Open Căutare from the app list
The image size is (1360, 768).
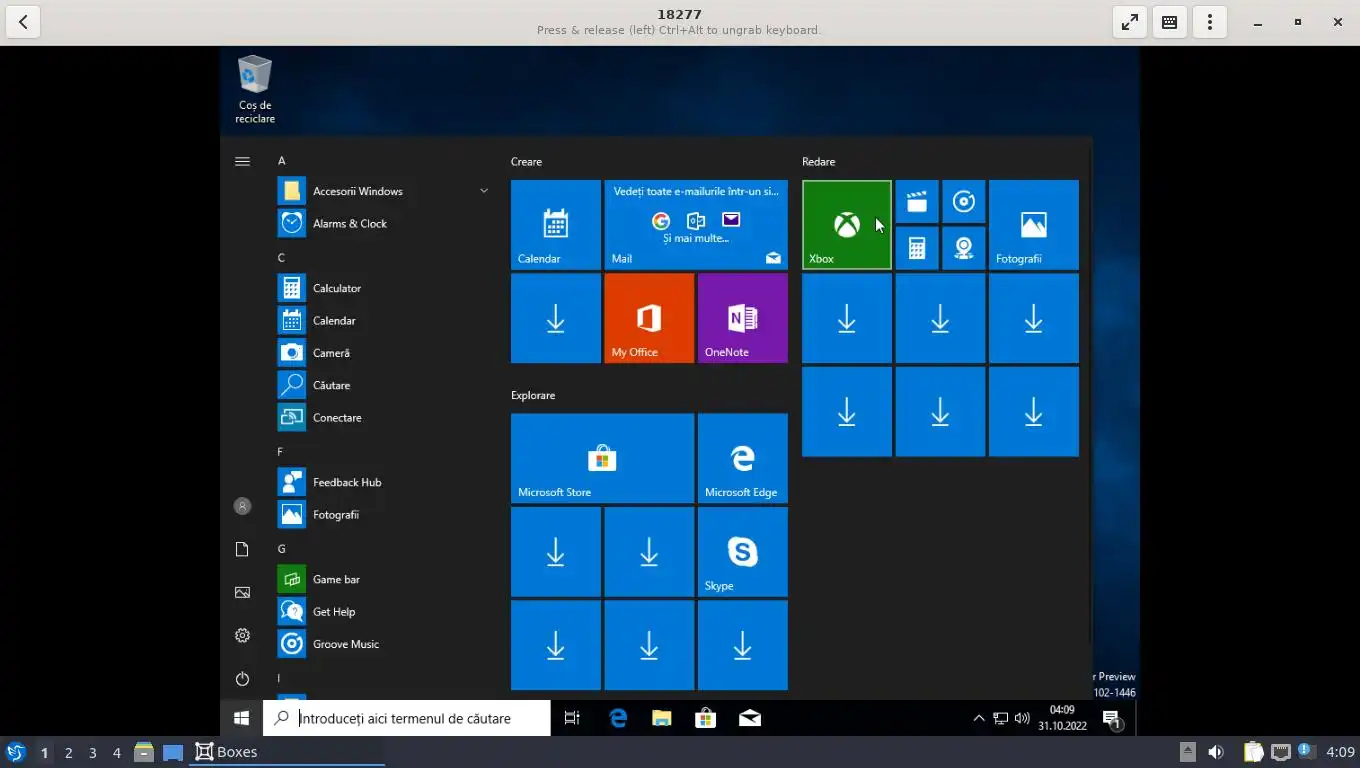click(x=385, y=385)
